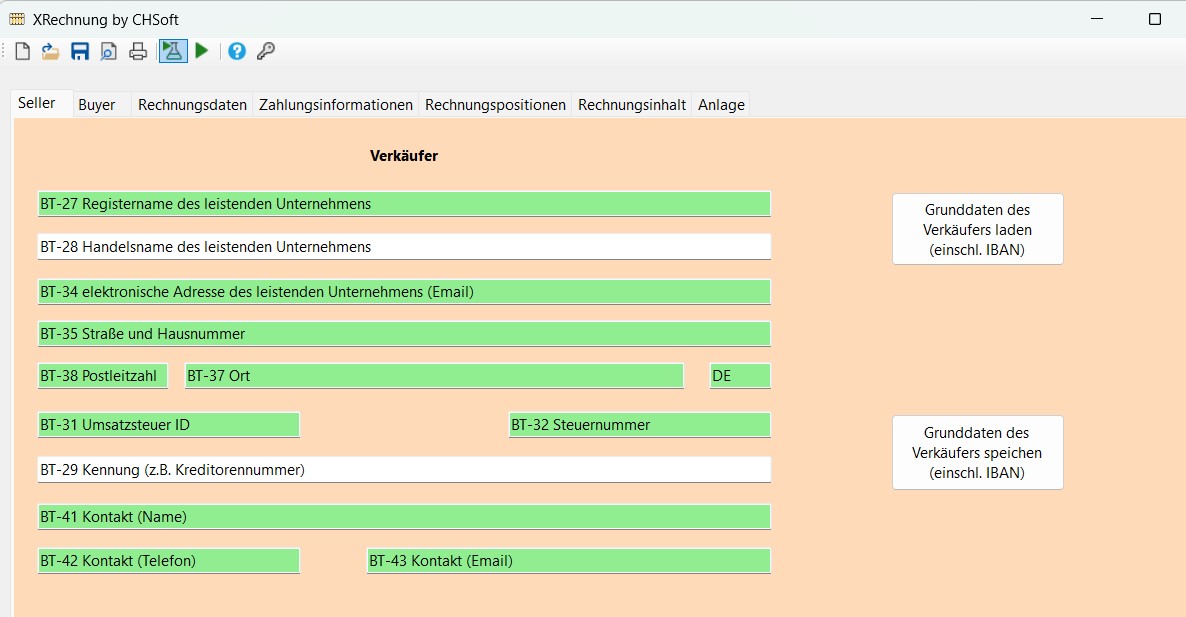Open print preview with magnifier page icon
This screenshot has height=617, width=1186.
point(108,51)
